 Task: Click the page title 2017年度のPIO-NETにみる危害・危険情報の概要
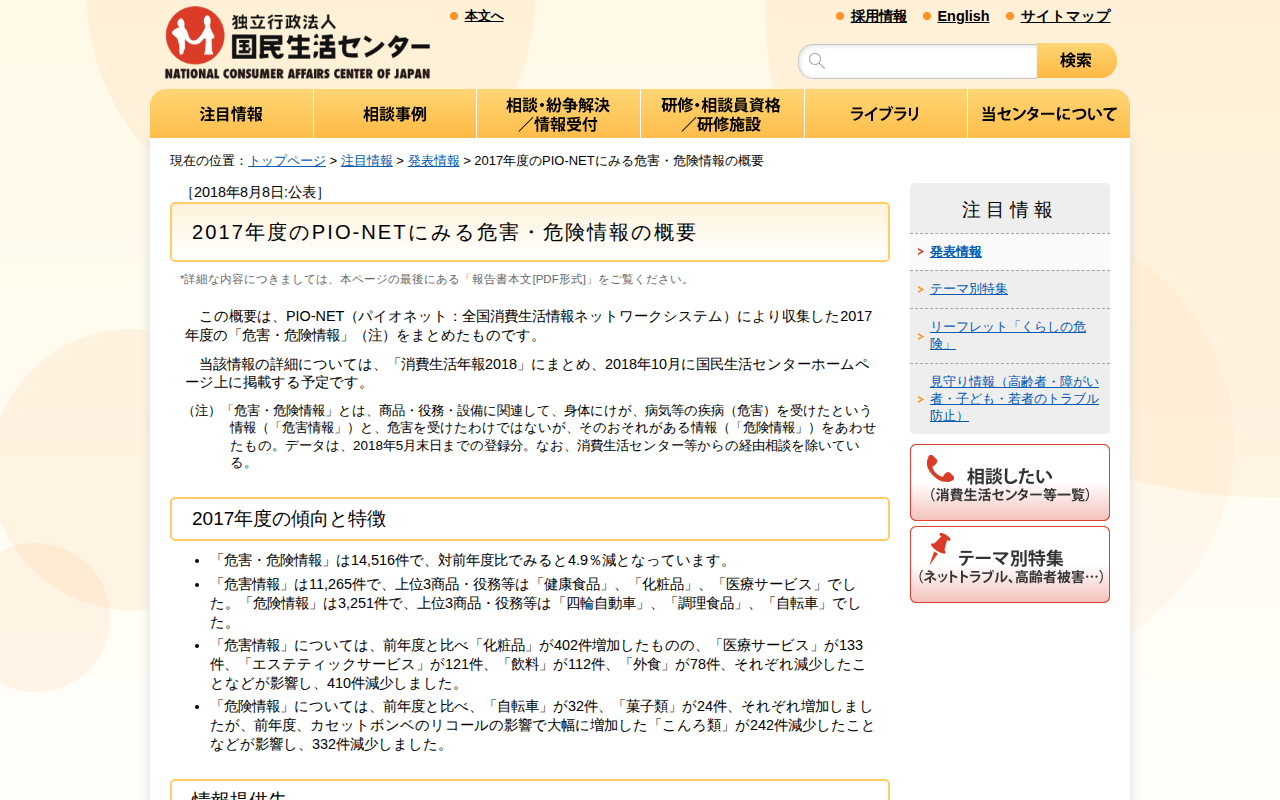(530, 232)
